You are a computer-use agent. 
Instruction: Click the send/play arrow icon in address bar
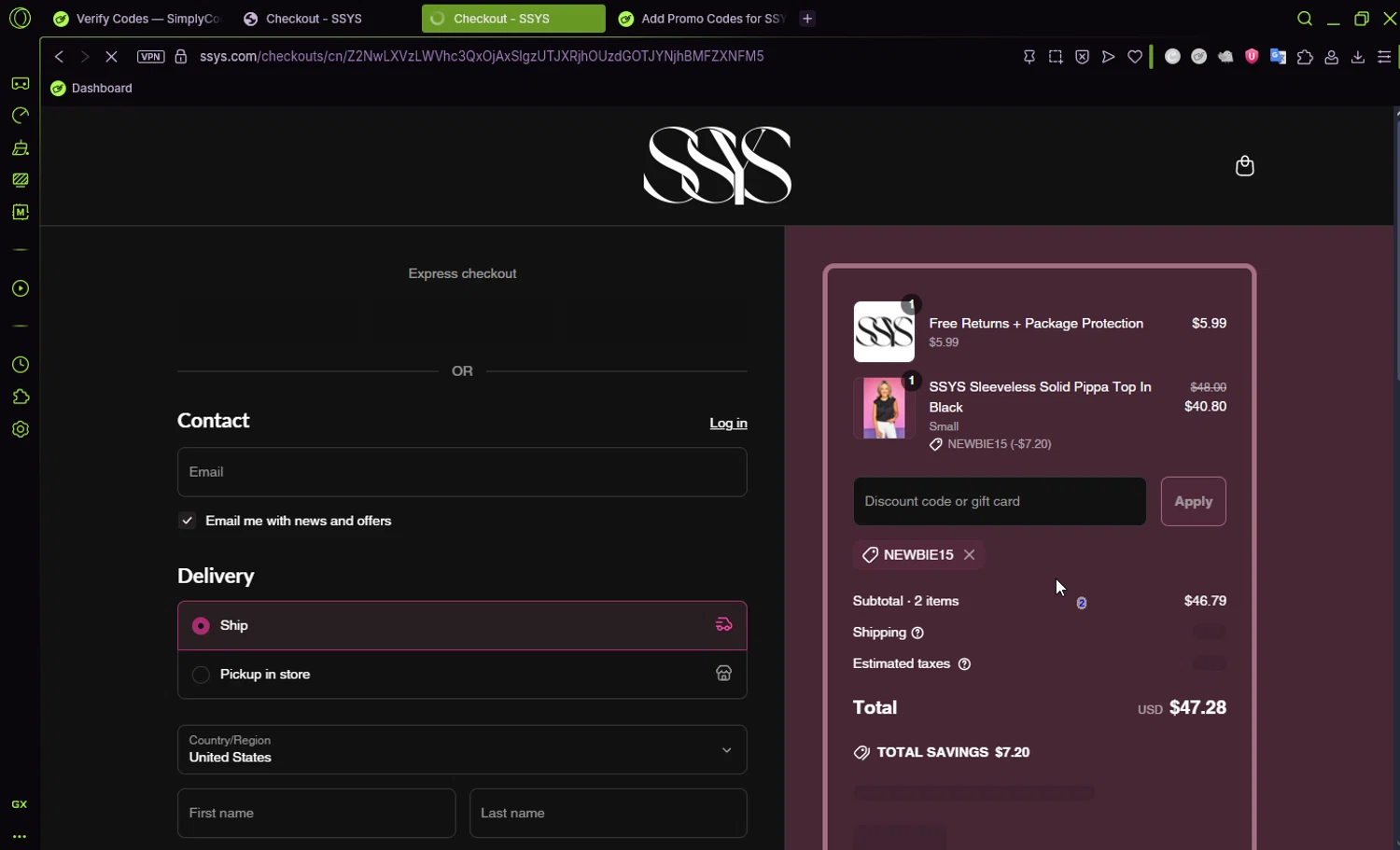tap(1108, 57)
